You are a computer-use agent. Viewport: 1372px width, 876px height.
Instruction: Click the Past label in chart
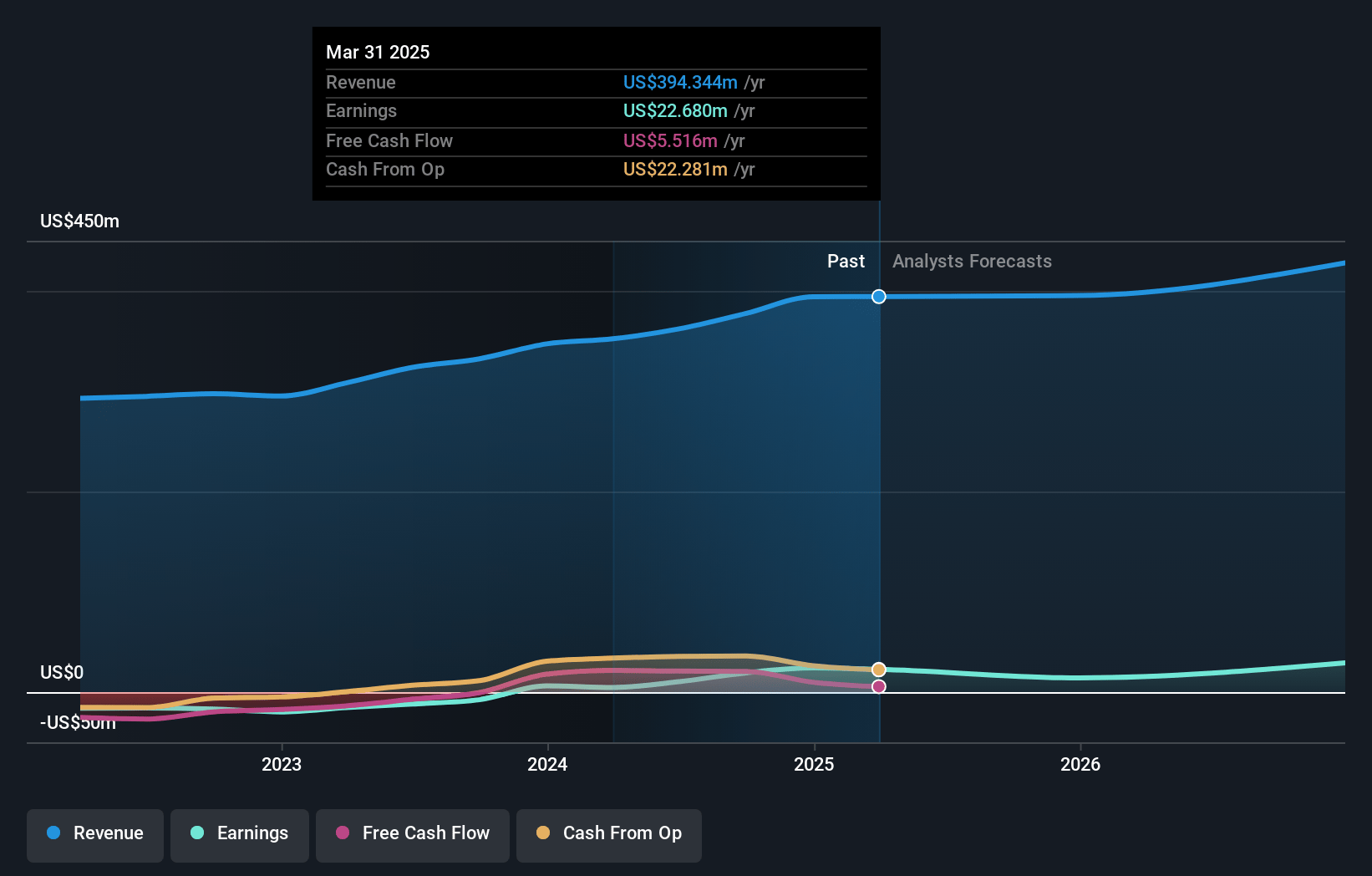846,262
